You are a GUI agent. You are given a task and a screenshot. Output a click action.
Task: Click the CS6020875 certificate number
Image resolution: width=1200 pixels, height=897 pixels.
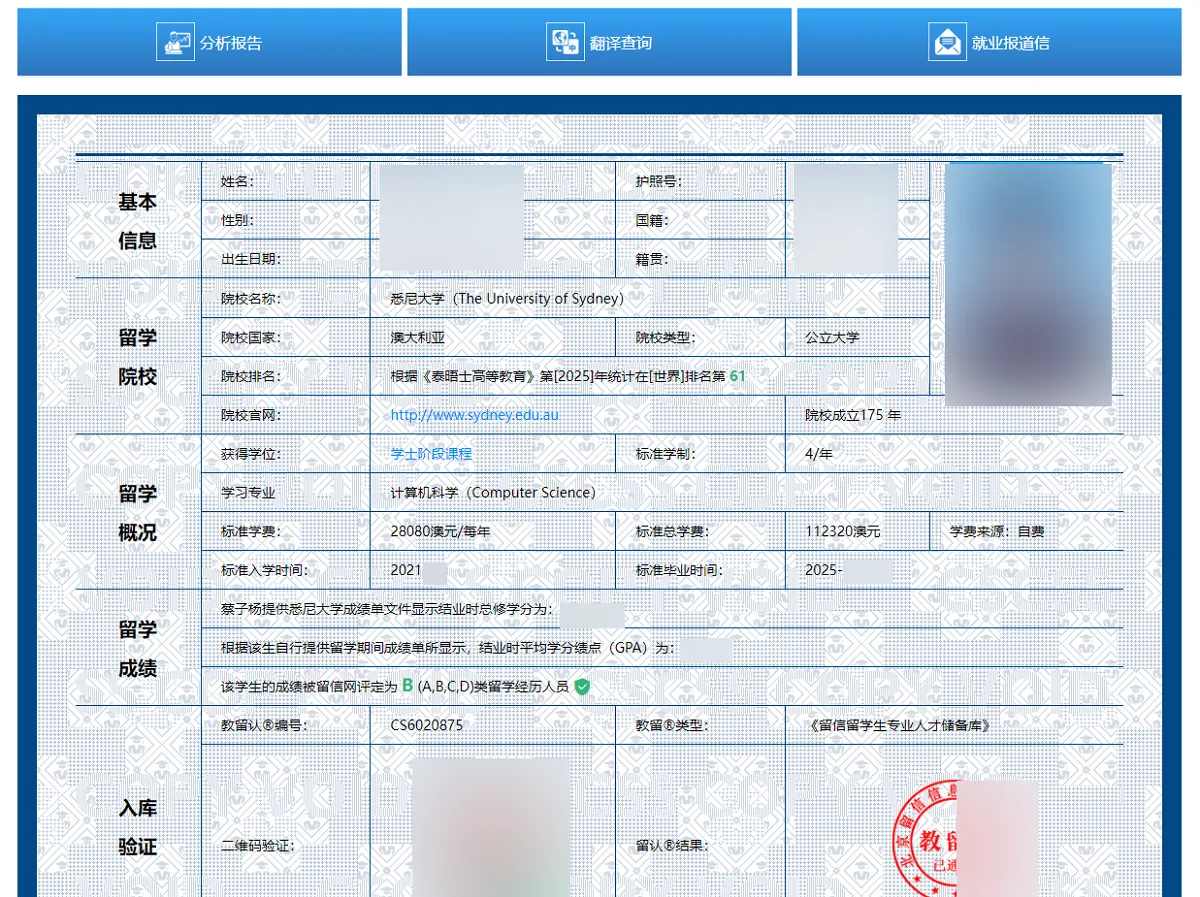(x=427, y=725)
